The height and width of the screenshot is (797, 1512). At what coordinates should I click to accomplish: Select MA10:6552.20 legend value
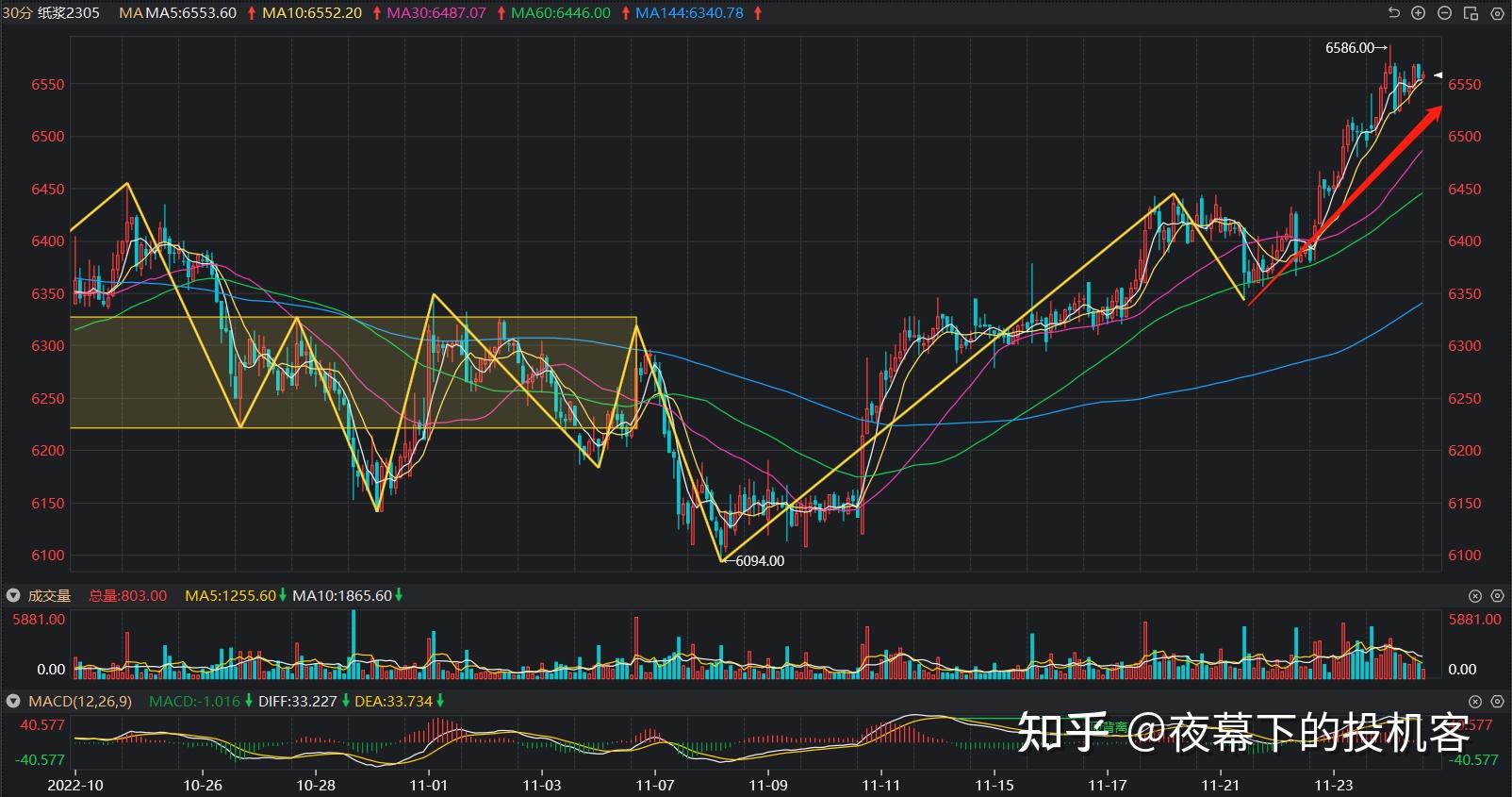click(312, 13)
